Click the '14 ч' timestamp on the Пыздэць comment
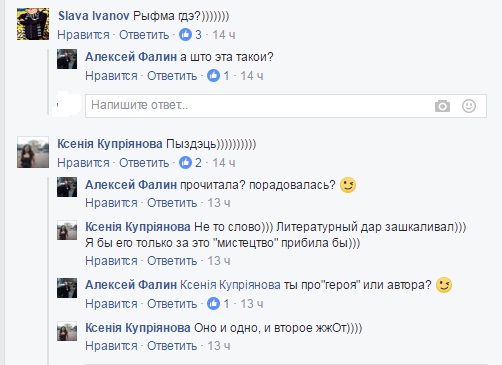 (x=224, y=163)
